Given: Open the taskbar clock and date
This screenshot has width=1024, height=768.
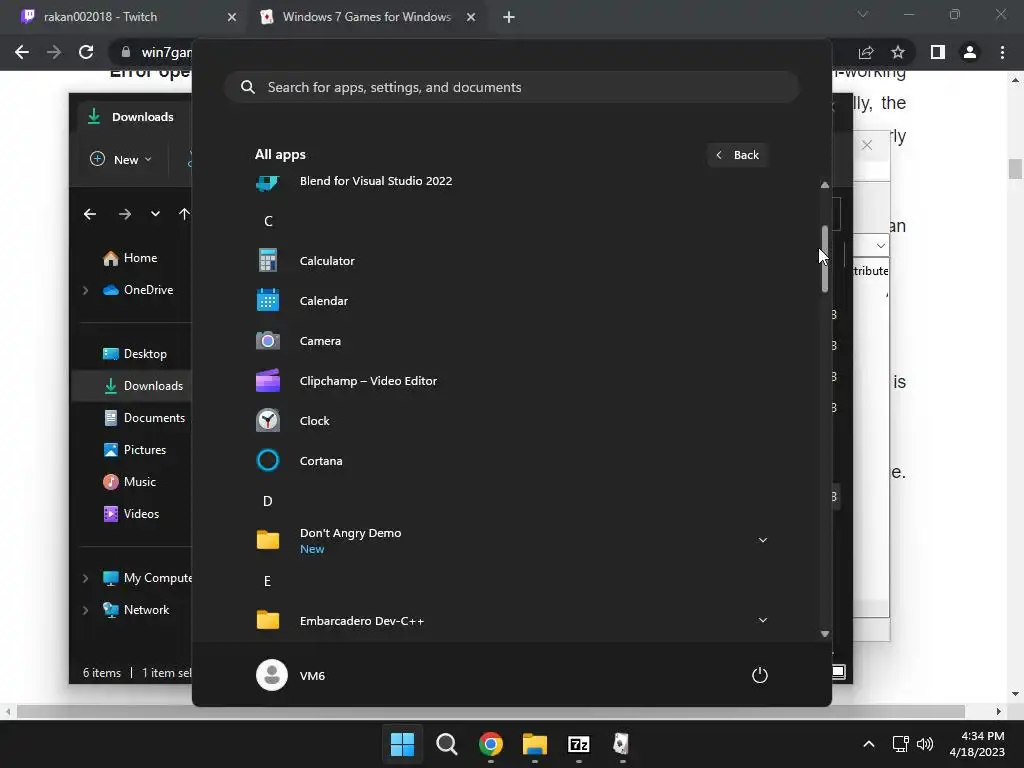Looking at the screenshot, I should pos(977,744).
